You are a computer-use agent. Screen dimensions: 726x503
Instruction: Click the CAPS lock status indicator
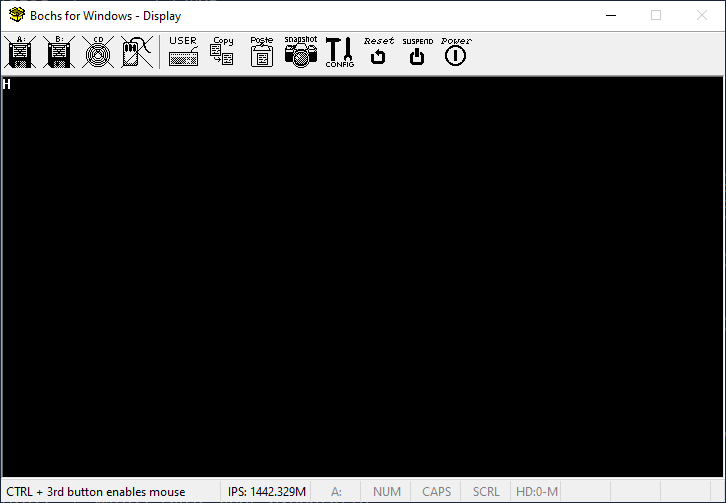click(x=436, y=491)
